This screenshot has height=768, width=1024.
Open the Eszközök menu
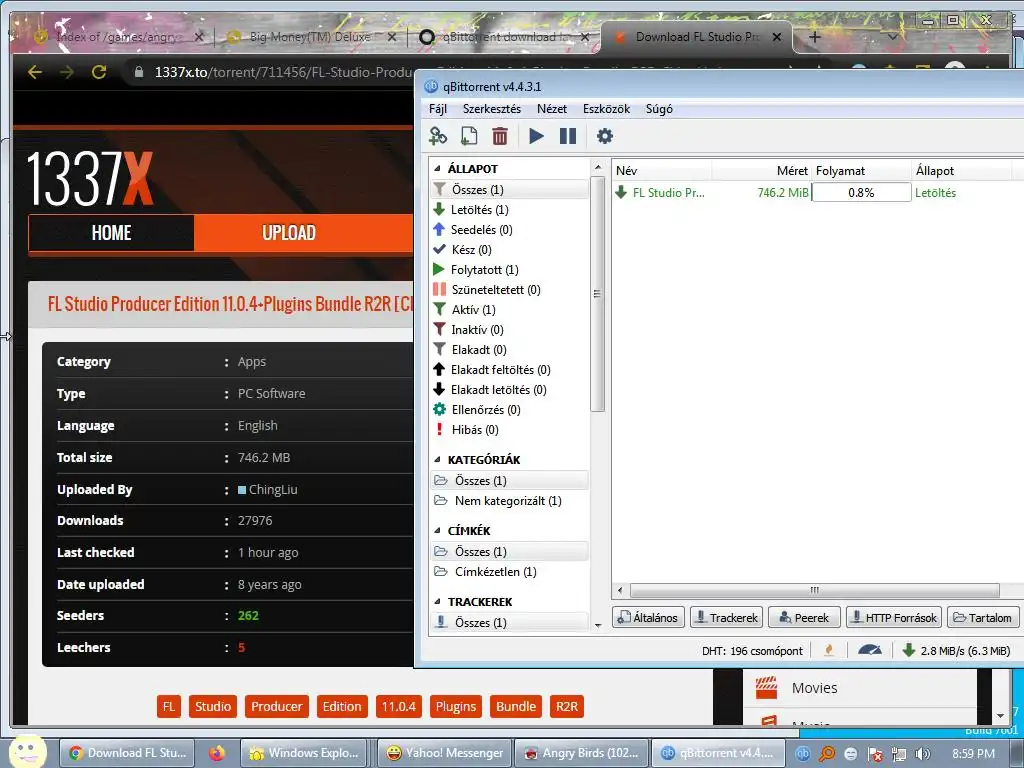pyautogui.click(x=606, y=109)
